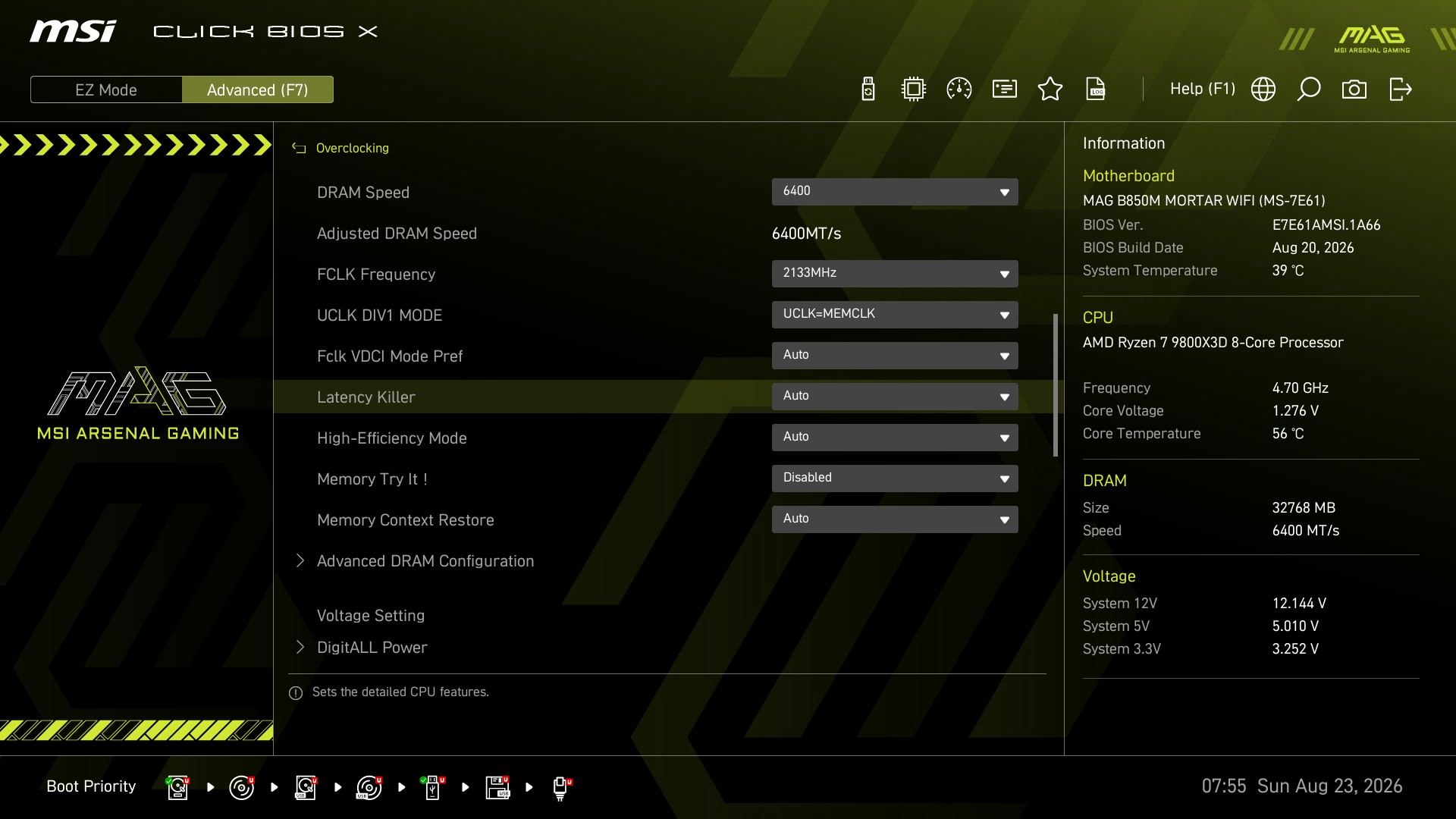
Task: Open the DRAM Speed dropdown
Action: 895,192
